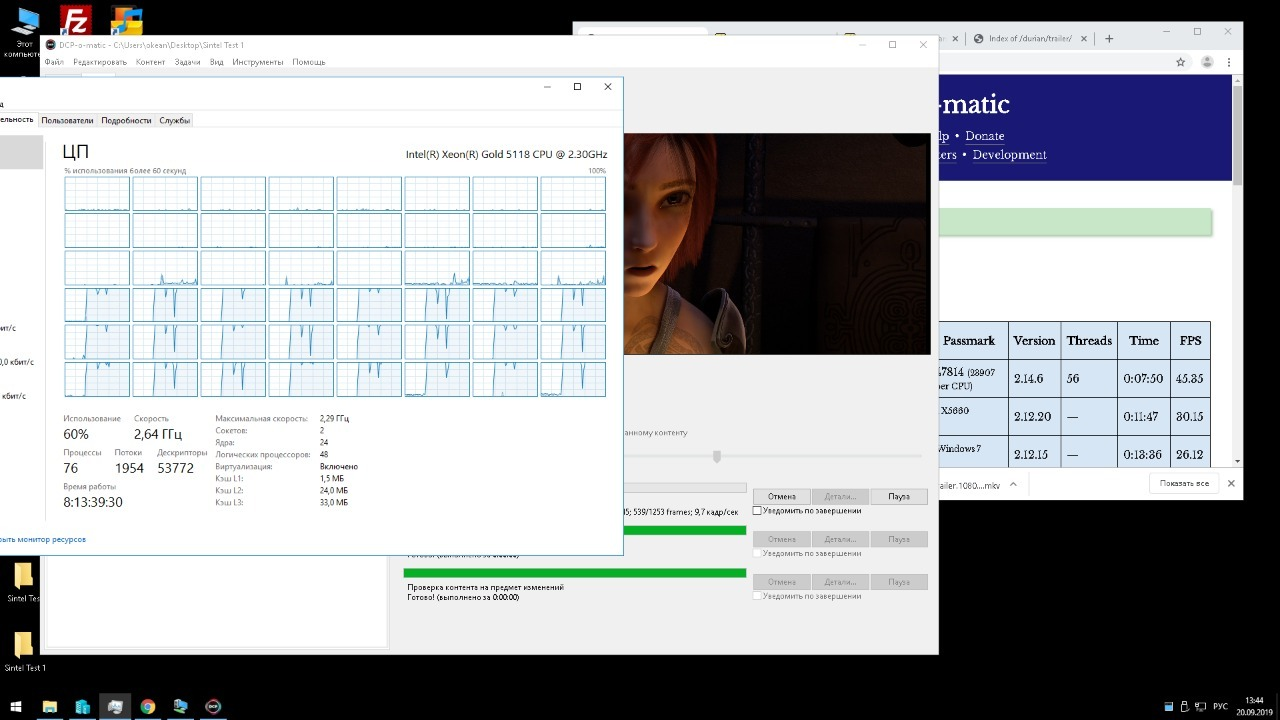The width and height of the screenshot is (1280, 720).
Task: Click the Sintel video preview frame
Action: tap(777, 243)
